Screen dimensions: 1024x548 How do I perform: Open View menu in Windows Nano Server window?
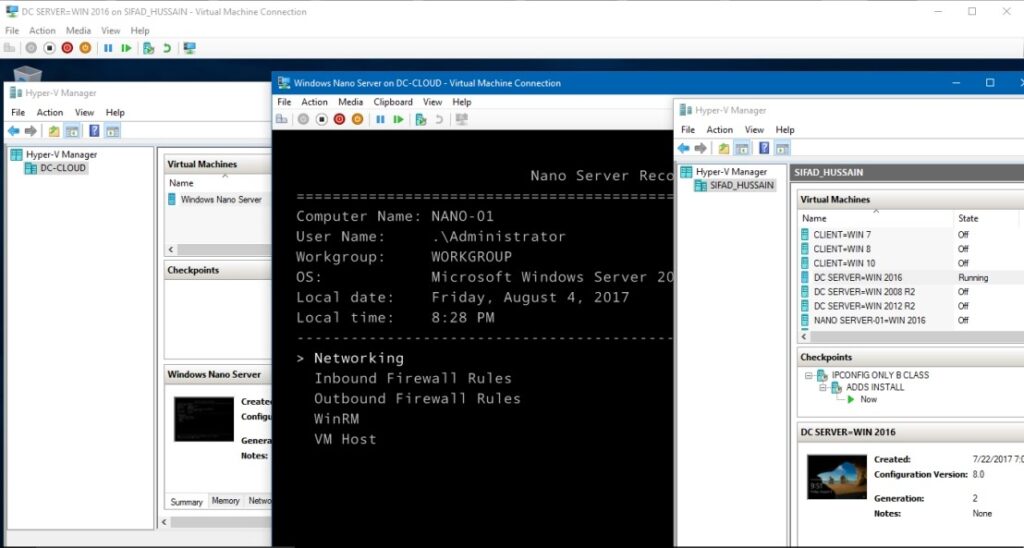(432, 102)
